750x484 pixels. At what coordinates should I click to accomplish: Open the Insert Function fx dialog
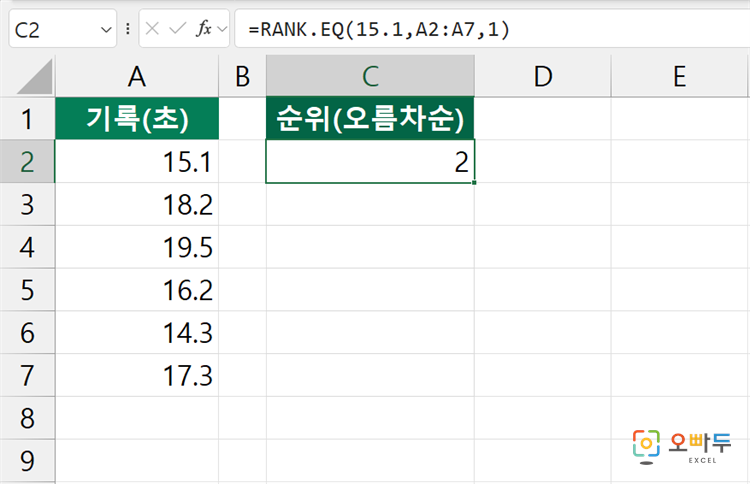[x=204, y=29]
